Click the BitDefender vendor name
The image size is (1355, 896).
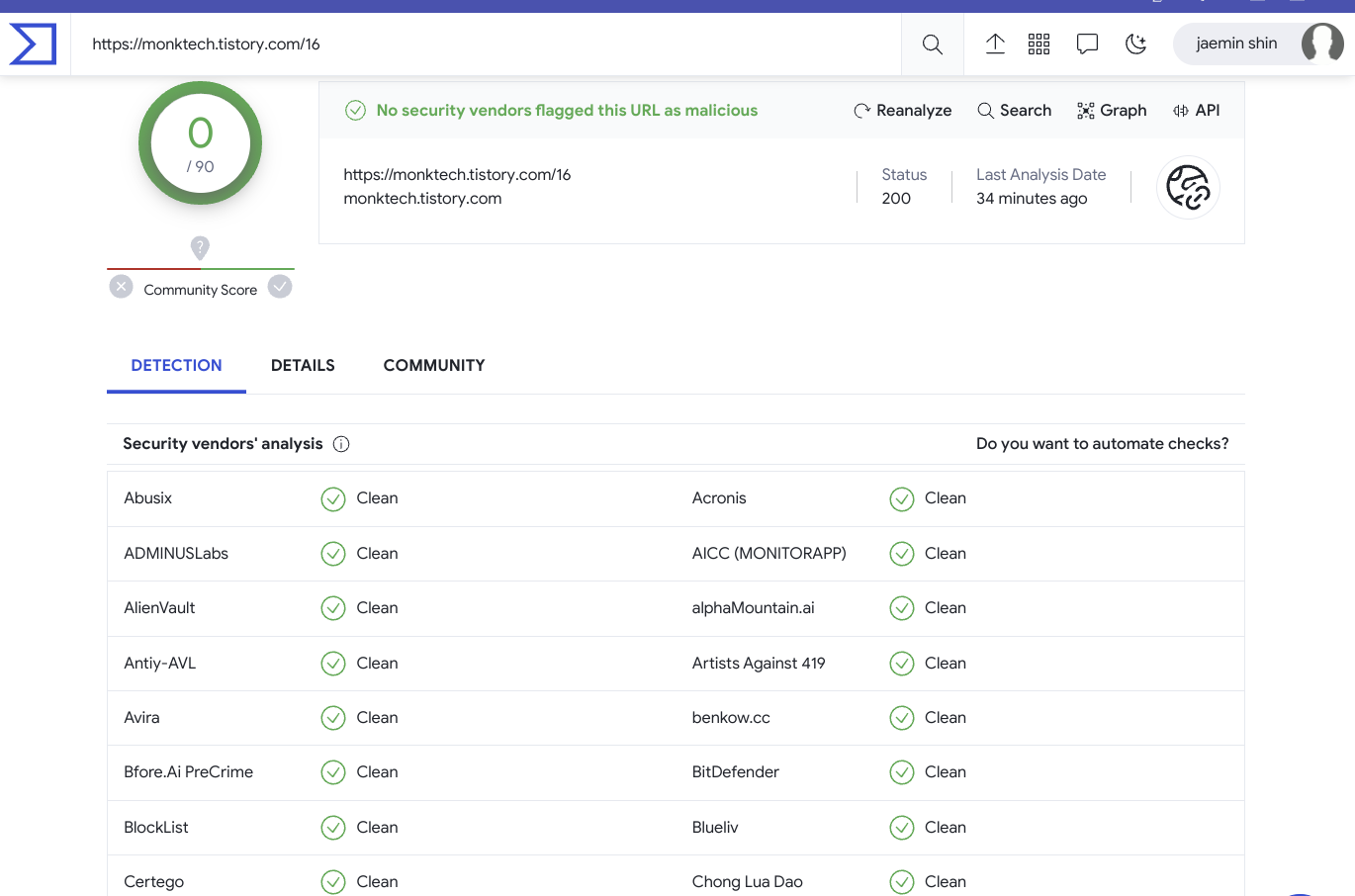coord(736,772)
